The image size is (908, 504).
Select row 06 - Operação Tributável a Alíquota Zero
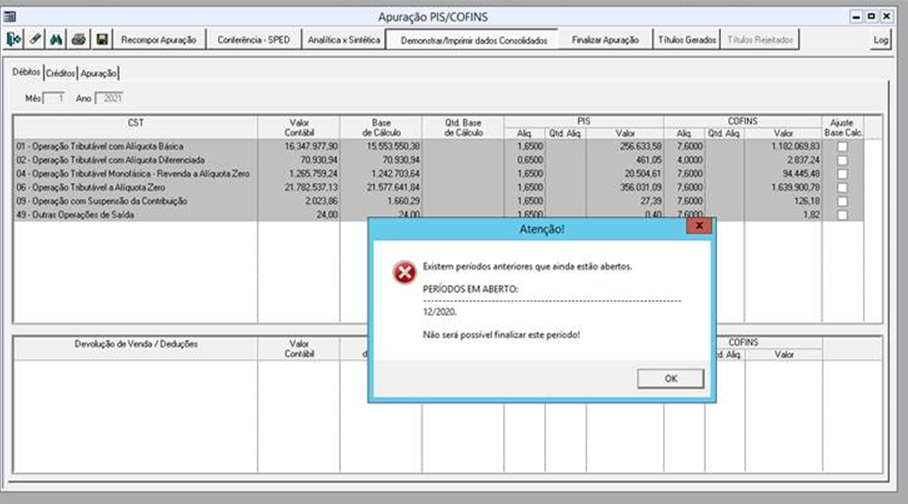pyautogui.click(x=438, y=188)
